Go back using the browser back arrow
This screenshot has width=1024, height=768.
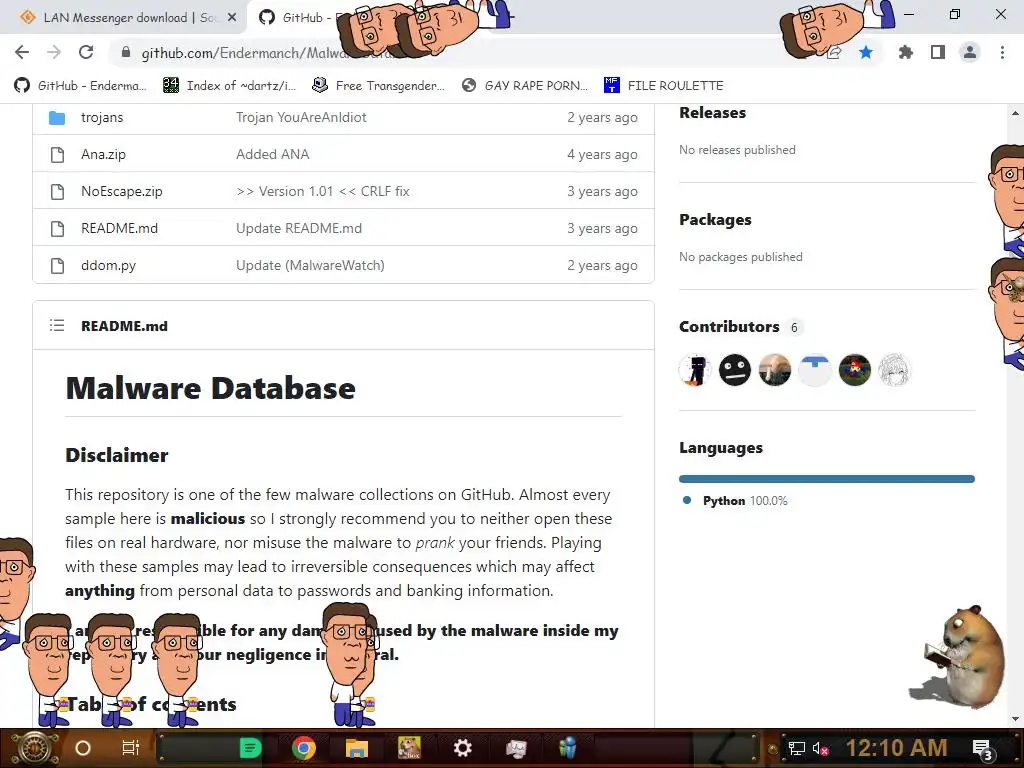click(x=22, y=52)
